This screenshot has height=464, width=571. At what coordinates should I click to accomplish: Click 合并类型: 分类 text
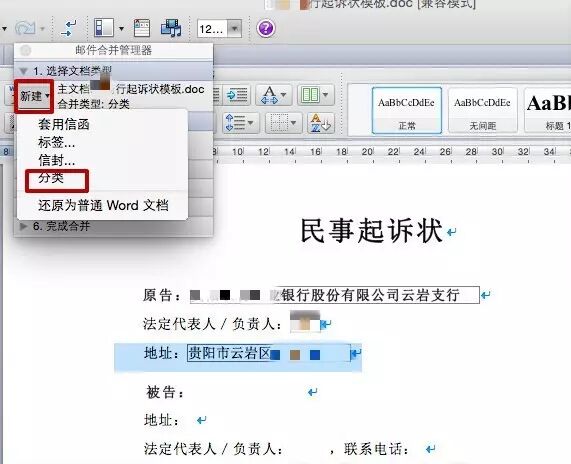pyautogui.click(x=94, y=104)
